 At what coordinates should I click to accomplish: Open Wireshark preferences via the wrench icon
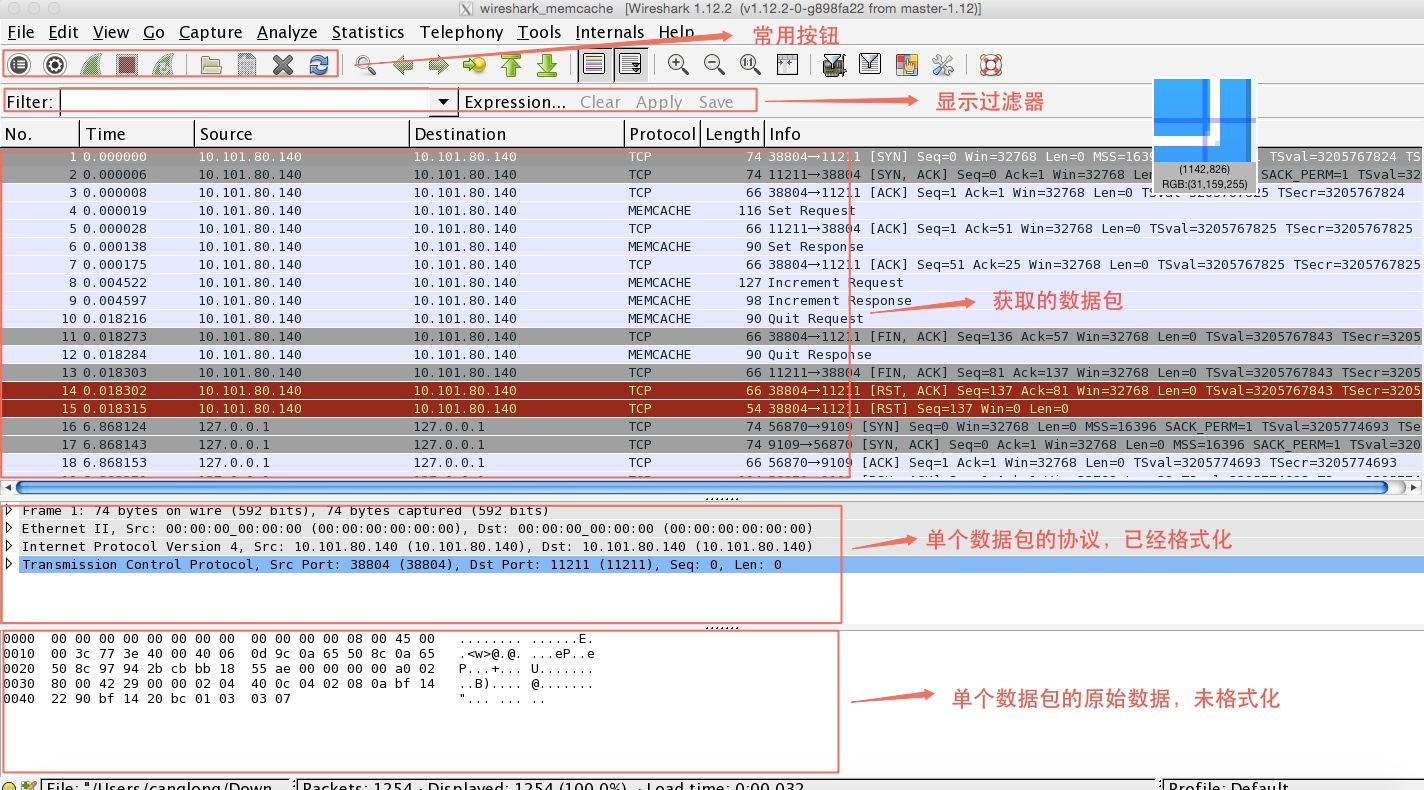942,64
